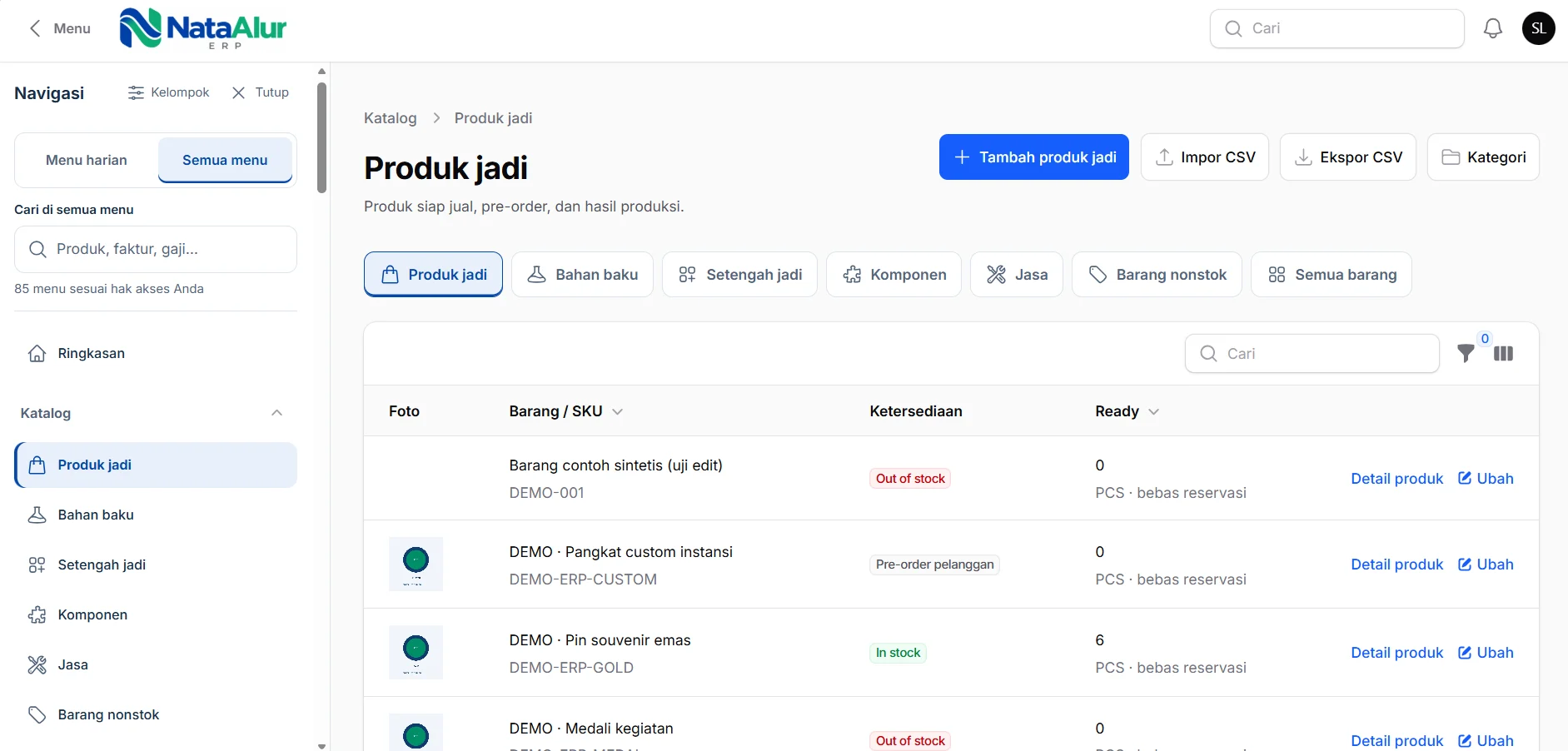Screen dimensions: 1568x751
Task: Open the column visibility icon
Action: pyautogui.click(x=1503, y=354)
